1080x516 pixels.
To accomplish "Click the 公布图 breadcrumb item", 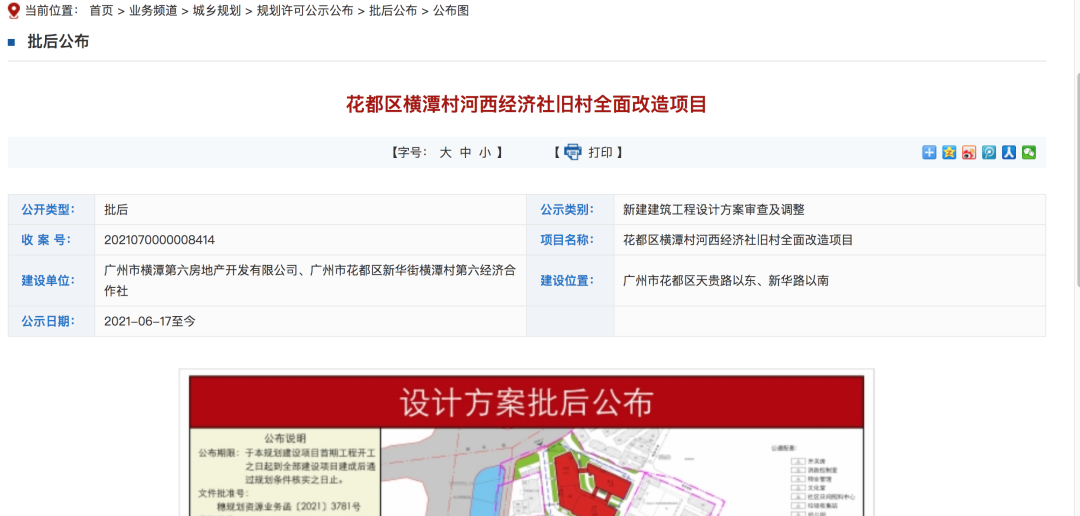I will point(451,11).
